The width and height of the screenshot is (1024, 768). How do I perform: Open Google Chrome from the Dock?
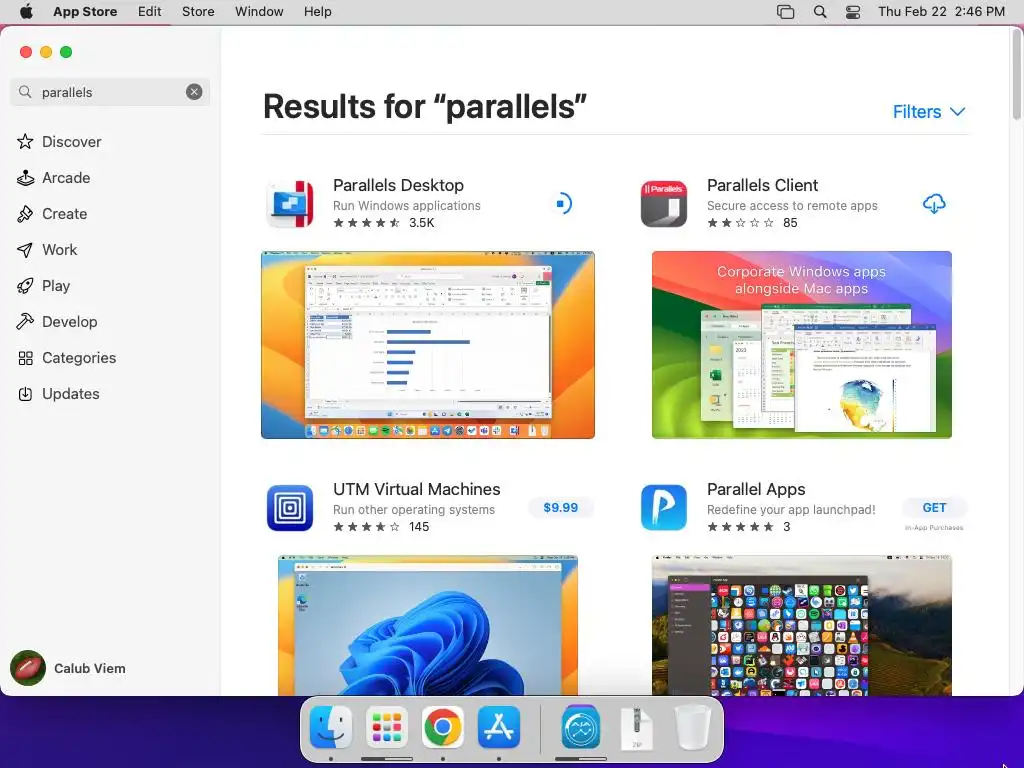443,726
